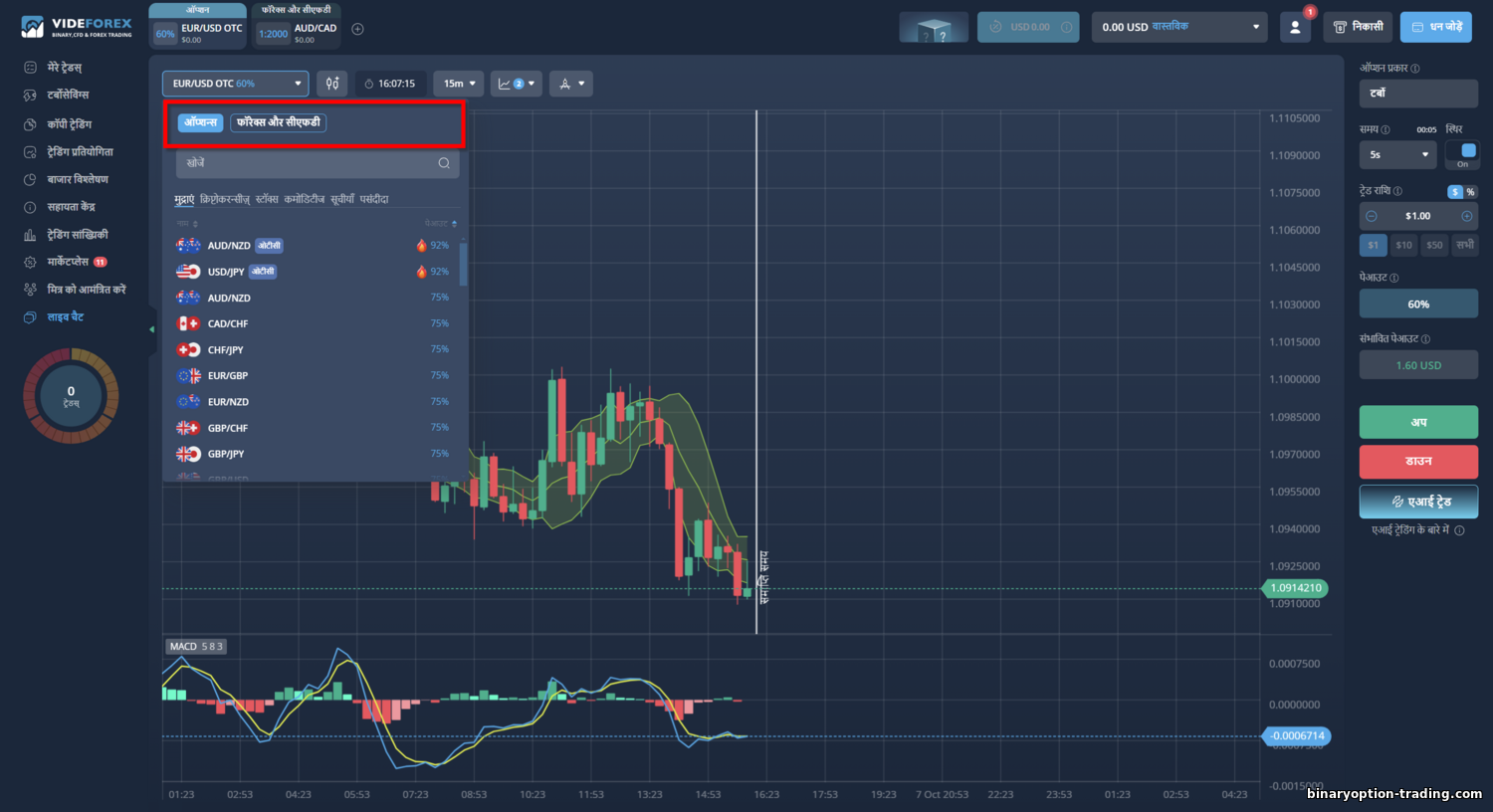This screenshot has height=812, width=1493.
Task: Increase trade amount with plus icon
Action: point(1466,216)
